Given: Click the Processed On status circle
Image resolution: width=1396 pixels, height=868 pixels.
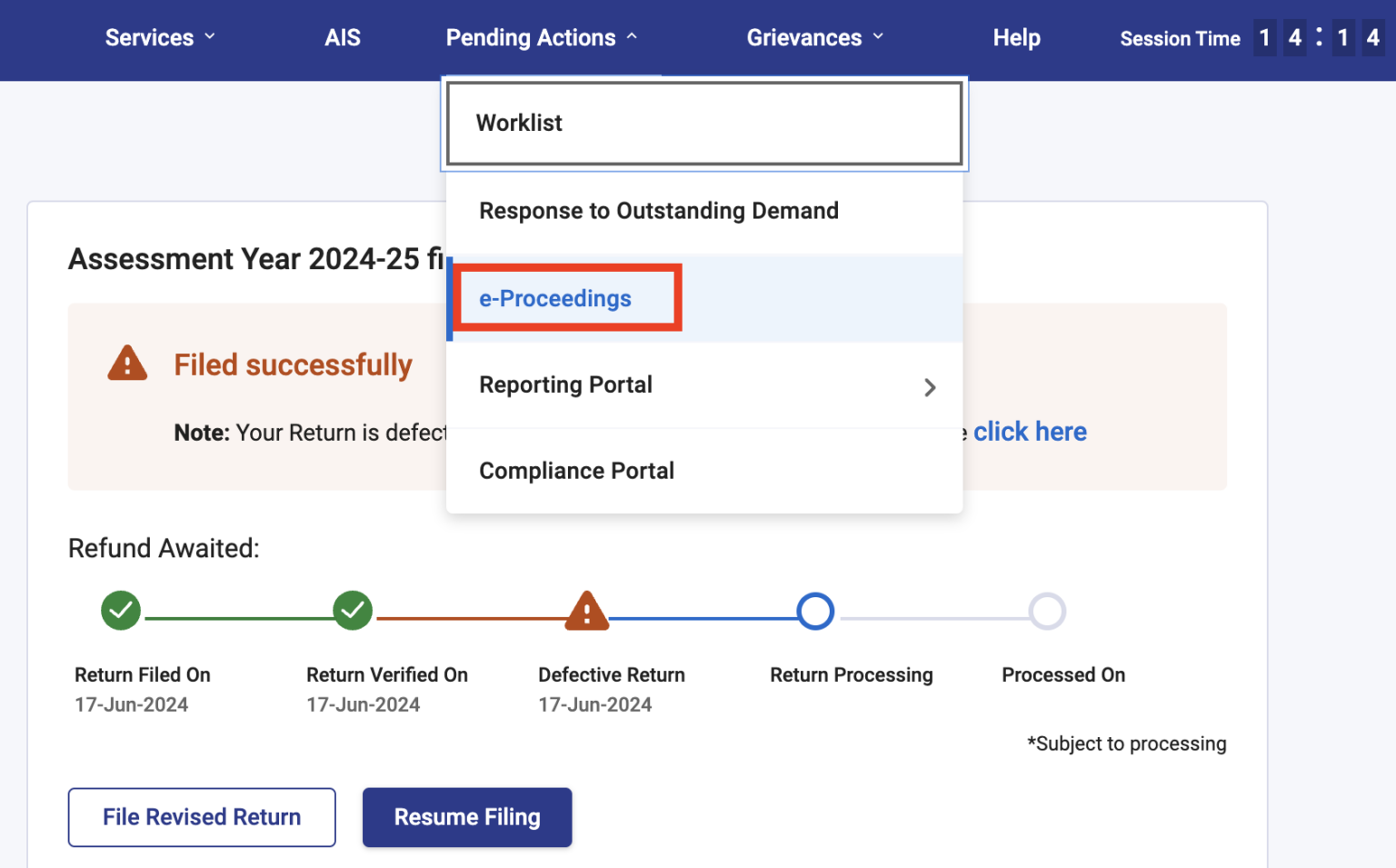Looking at the screenshot, I should [x=1048, y=611].
